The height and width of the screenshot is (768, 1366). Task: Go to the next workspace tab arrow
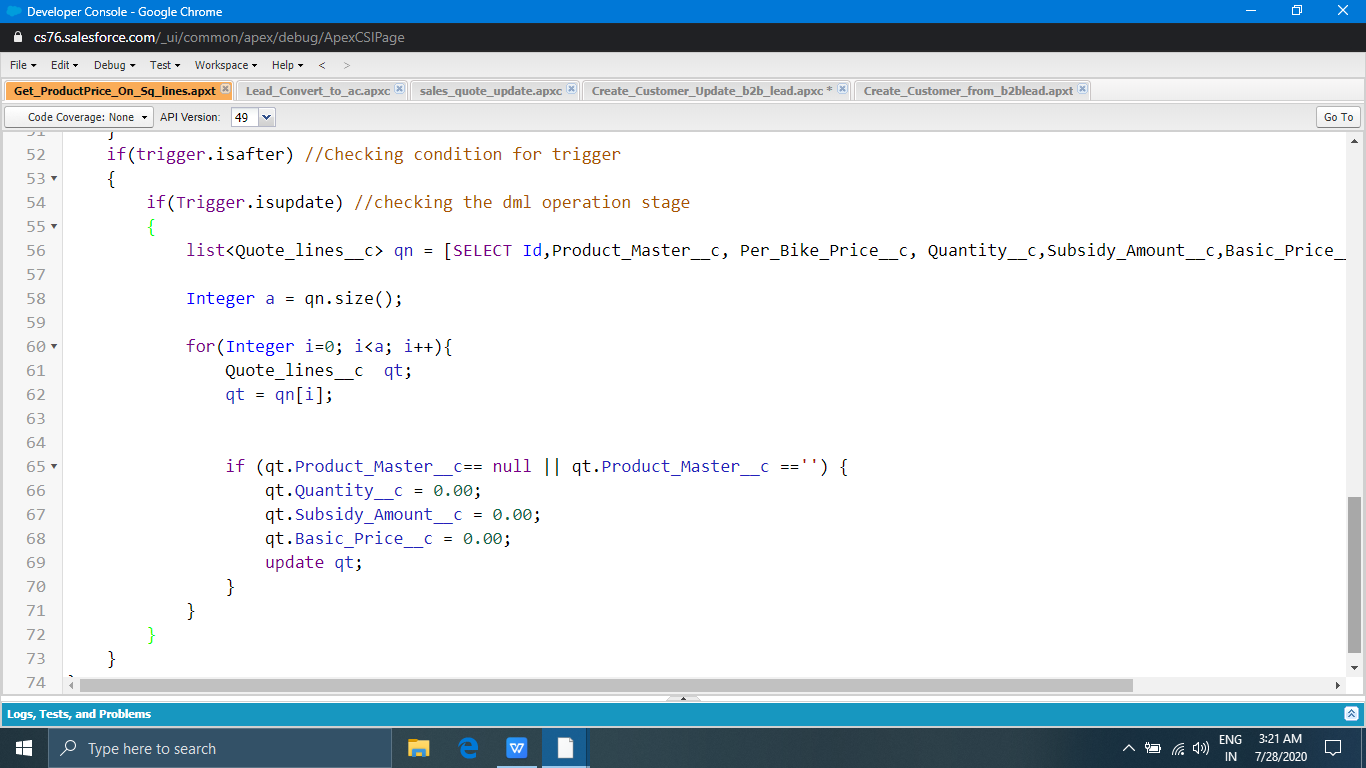click(346, 65)
